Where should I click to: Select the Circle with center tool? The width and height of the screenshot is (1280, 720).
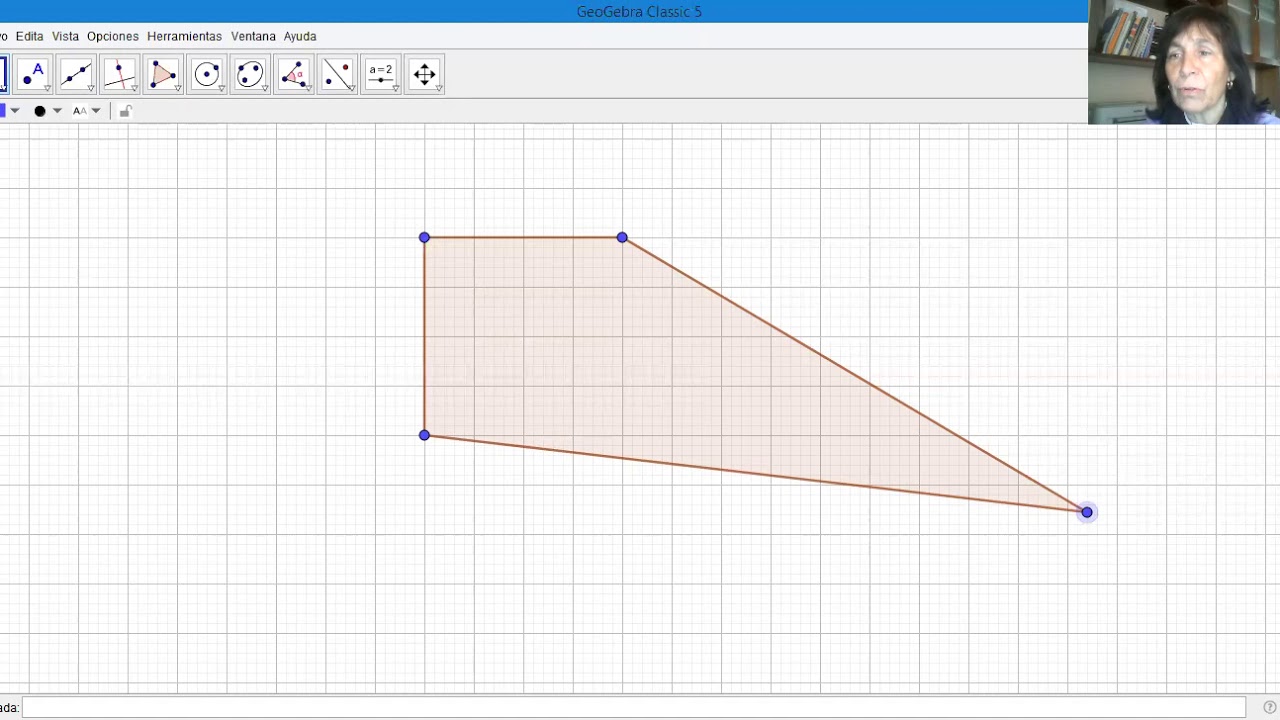[x=206, y=75]
